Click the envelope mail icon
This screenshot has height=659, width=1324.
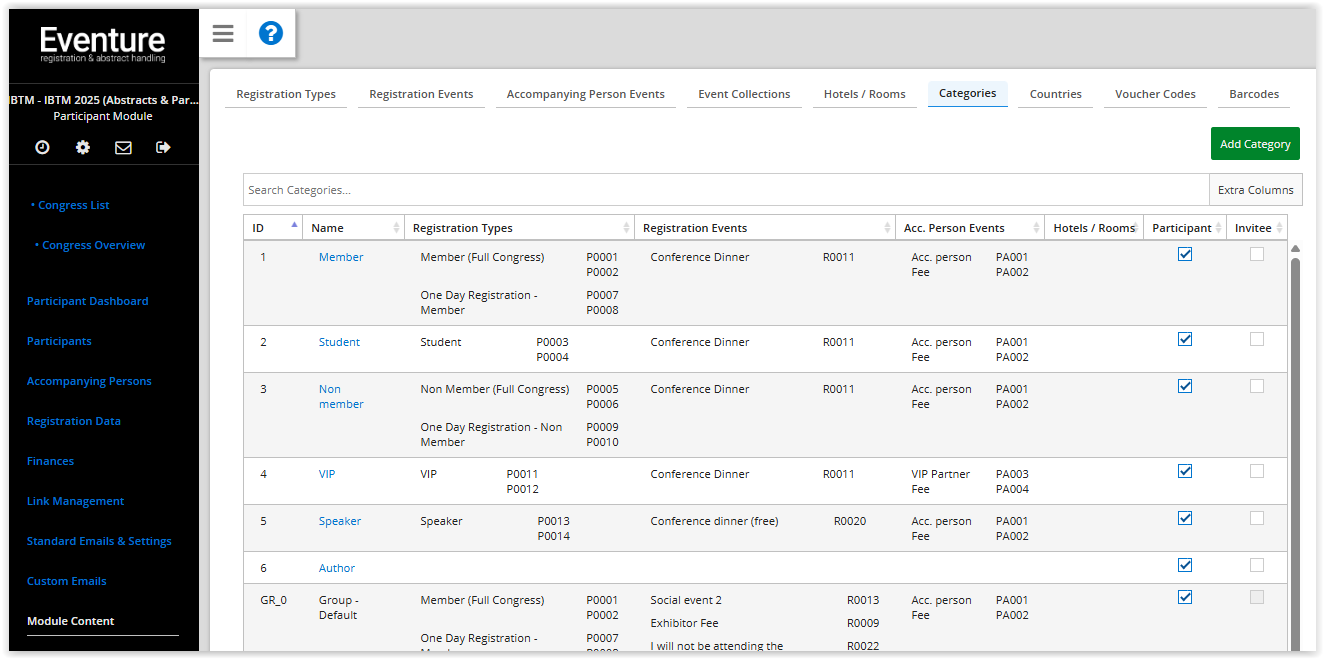pyautogui.click(x=123, y=147)
